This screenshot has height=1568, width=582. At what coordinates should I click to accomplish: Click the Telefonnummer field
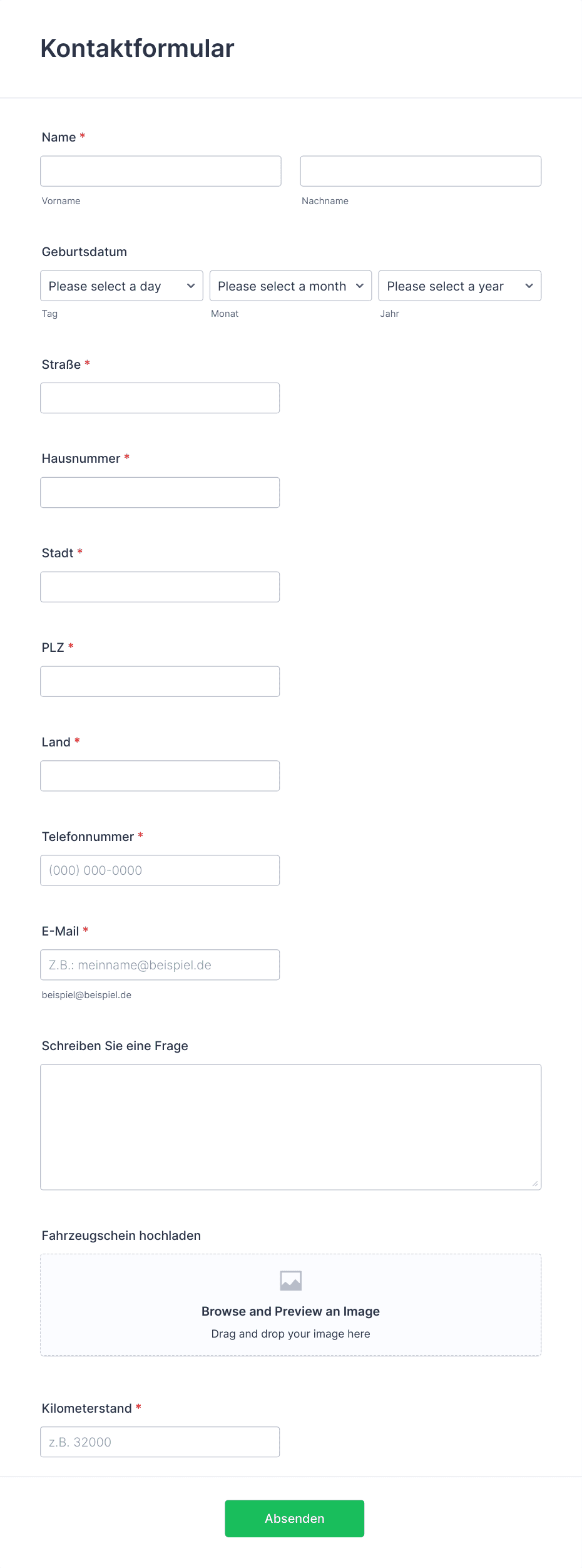(x=160, y=870)
